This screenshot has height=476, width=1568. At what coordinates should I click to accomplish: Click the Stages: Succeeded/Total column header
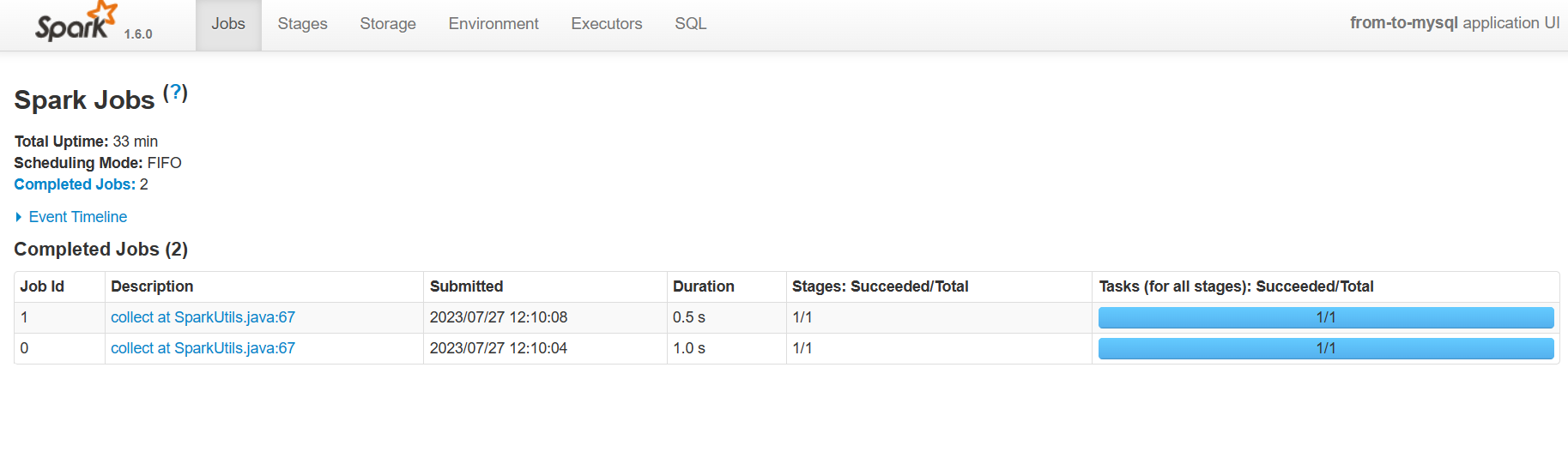[880, 286]
